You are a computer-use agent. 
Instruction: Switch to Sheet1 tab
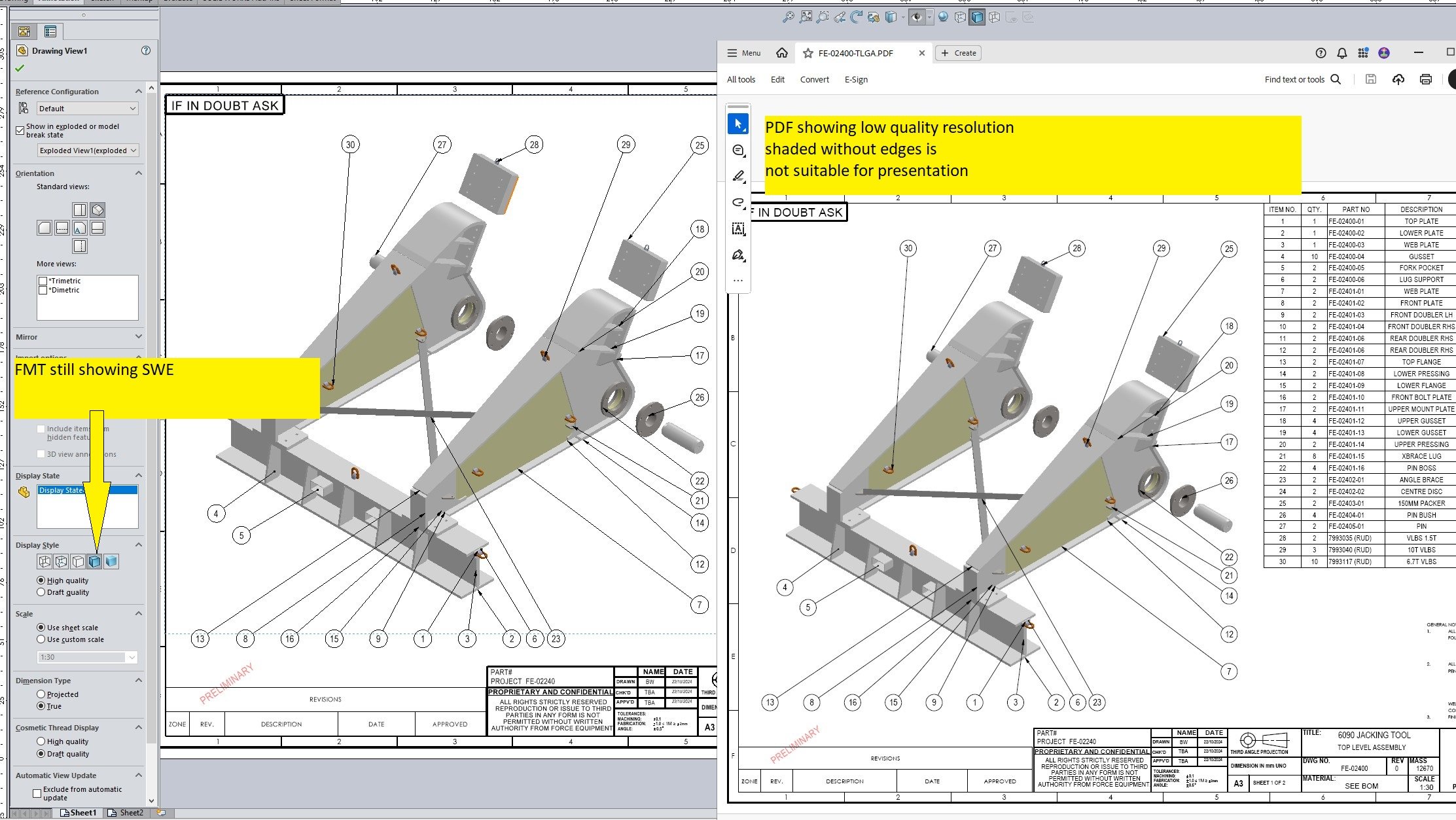click(78, 813)
